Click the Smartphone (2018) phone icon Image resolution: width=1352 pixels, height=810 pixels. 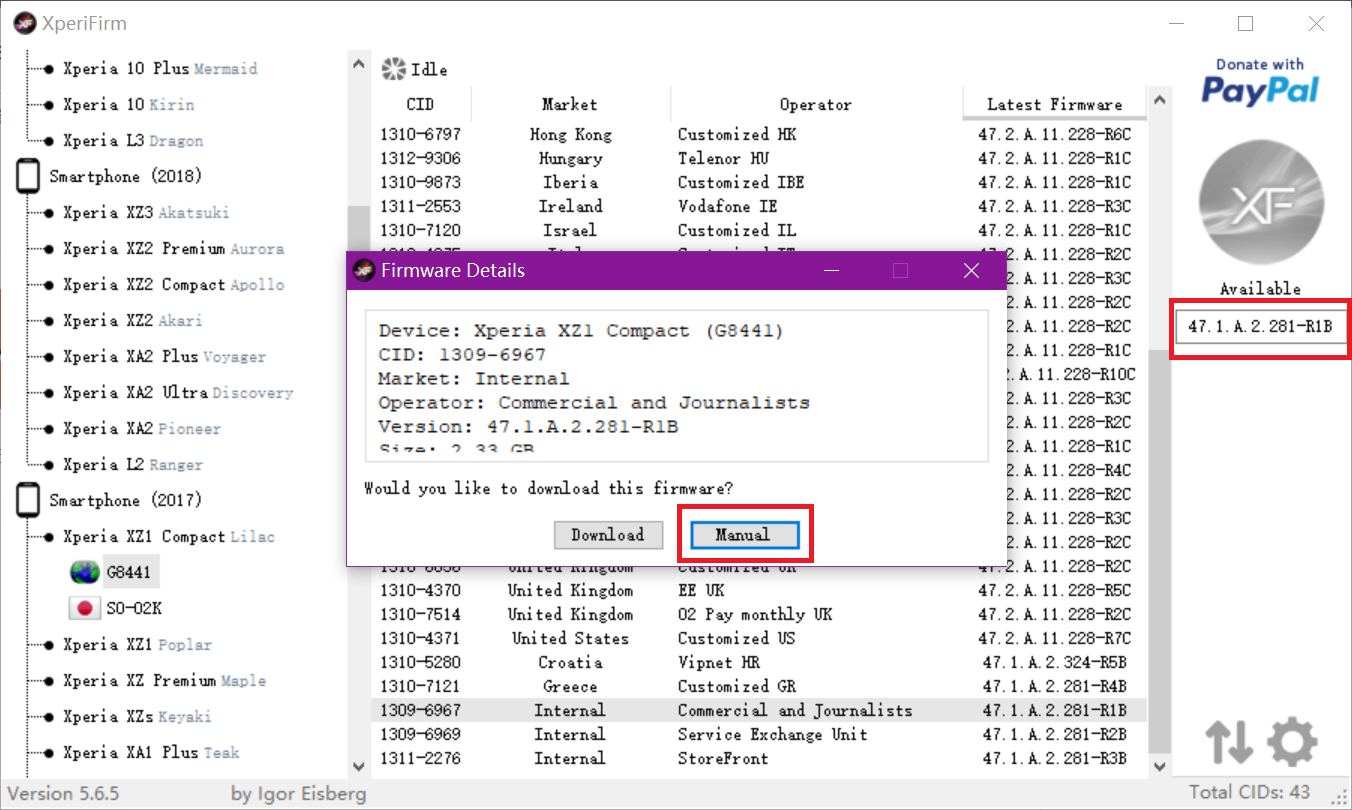[30, 177]
